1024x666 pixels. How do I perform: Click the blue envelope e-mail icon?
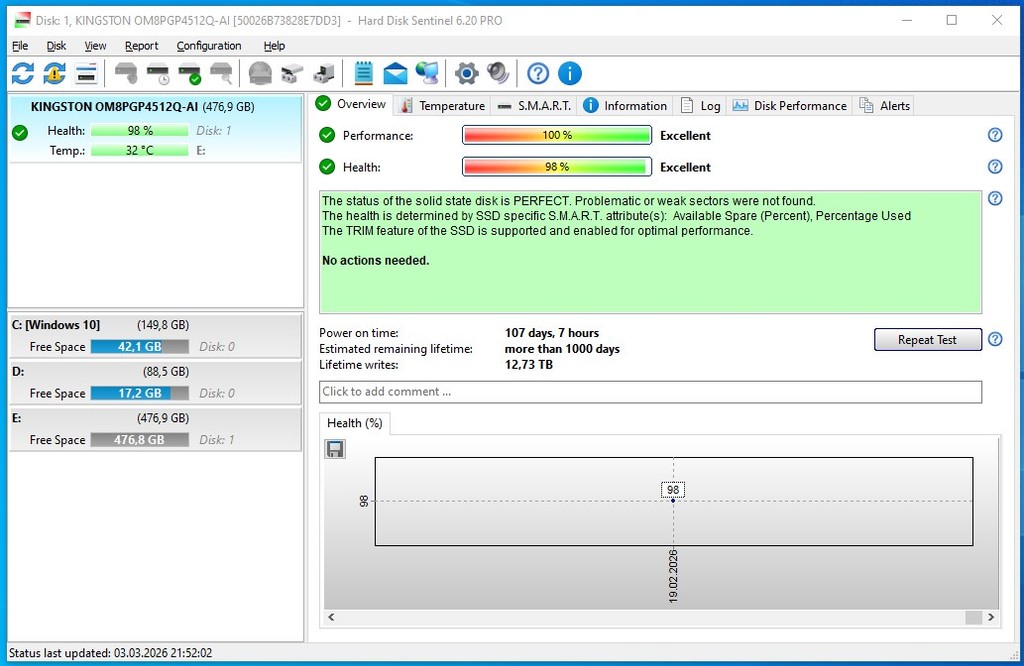[395, 73]
